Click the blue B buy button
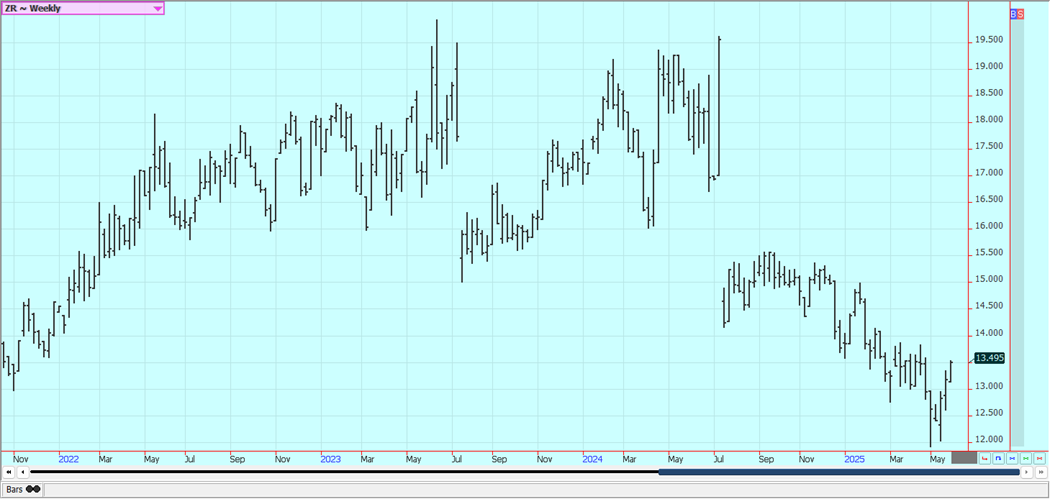Viewport: 1050px width, 499px height. (1013, 14)
